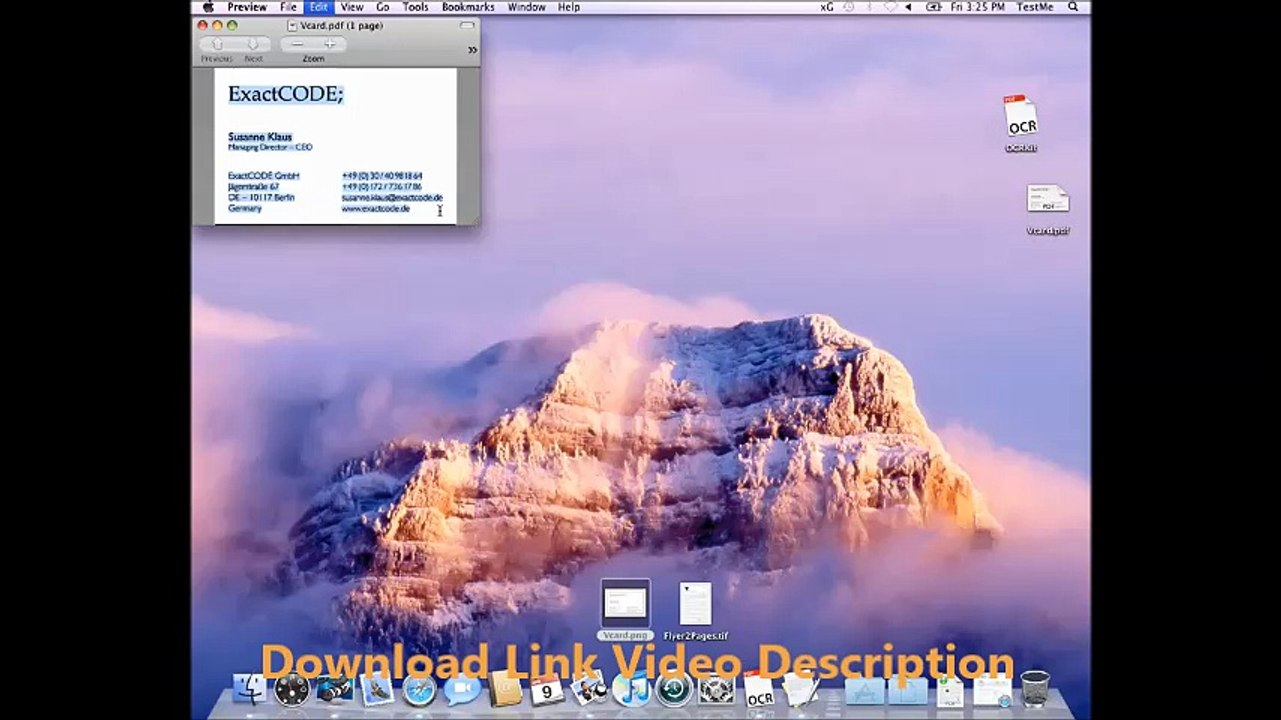This screenshot has height=720, width=1281.
Task: Open Spotlight search magnifier
Action: [x=1073, y=7]
